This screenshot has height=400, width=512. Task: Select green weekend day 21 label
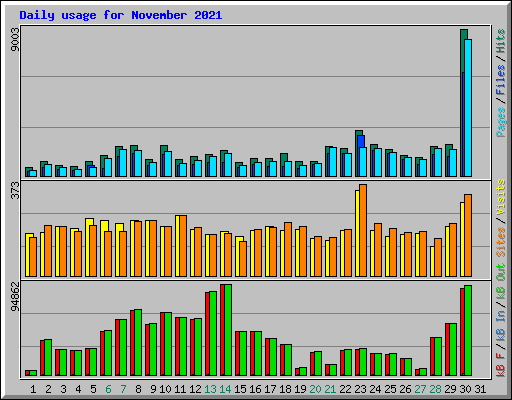point(330,389)
